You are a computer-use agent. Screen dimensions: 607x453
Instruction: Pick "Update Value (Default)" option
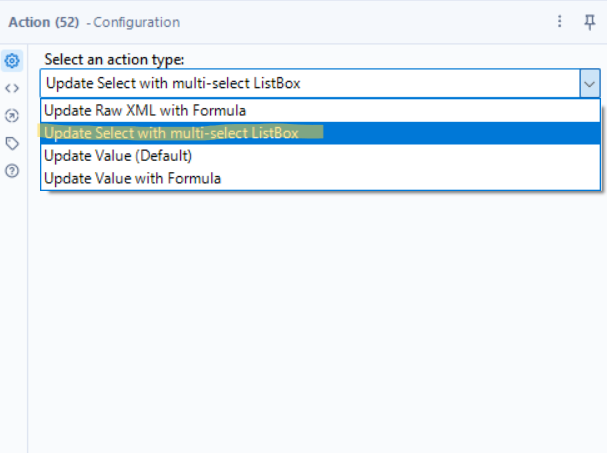pos(119,156)
